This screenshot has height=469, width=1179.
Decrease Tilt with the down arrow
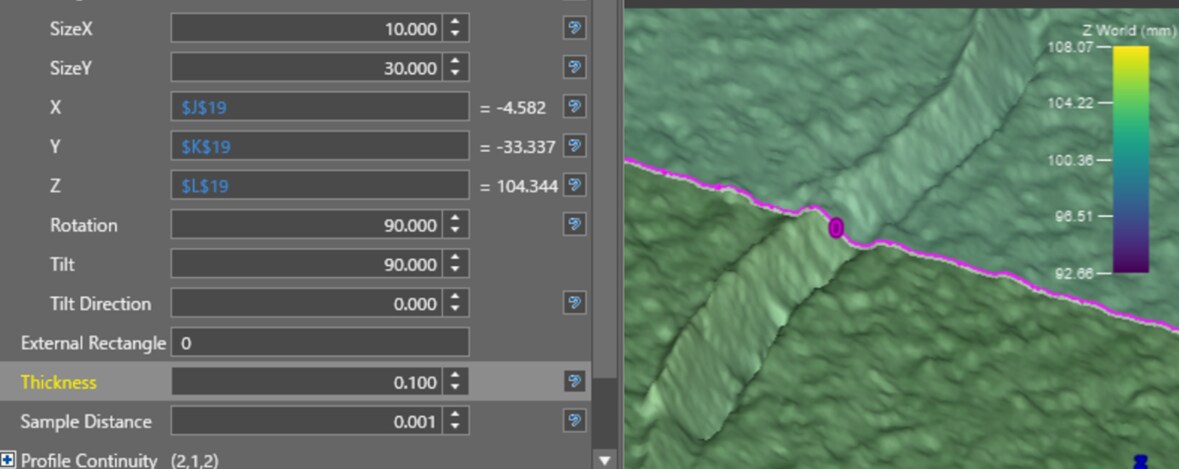point(456,270)
